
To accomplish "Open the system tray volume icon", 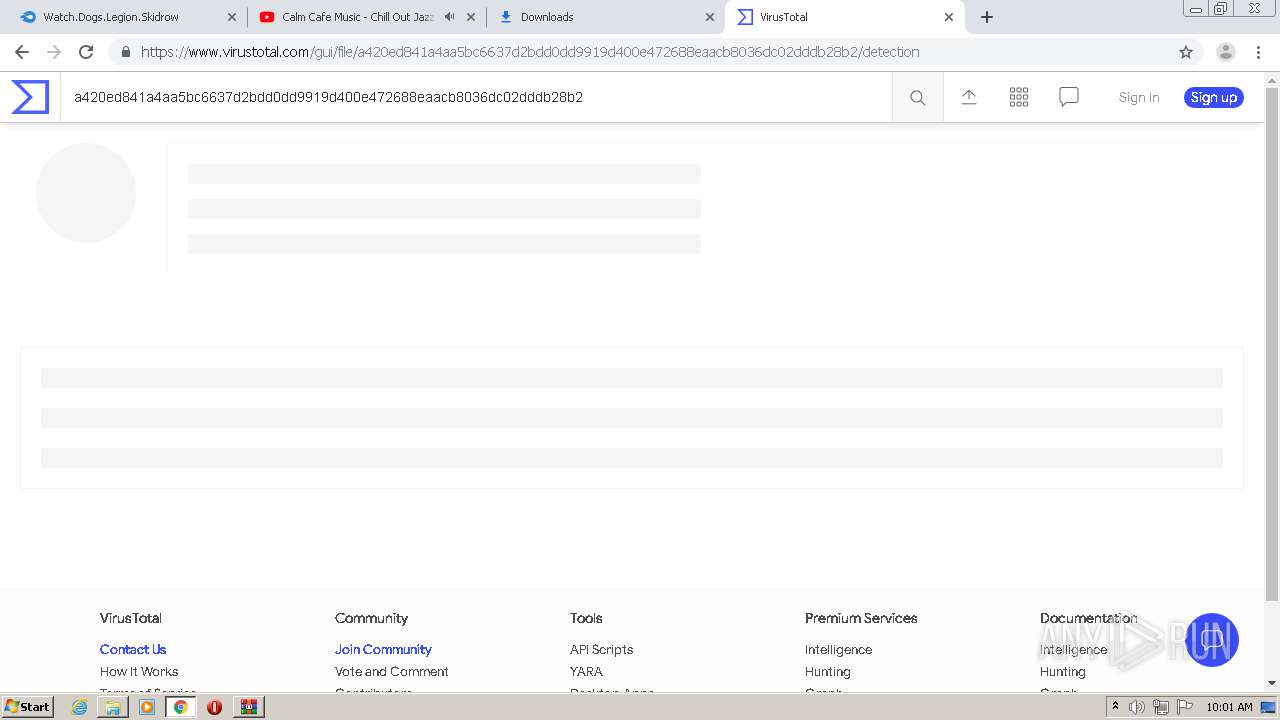I will [x=1137, y=707].
